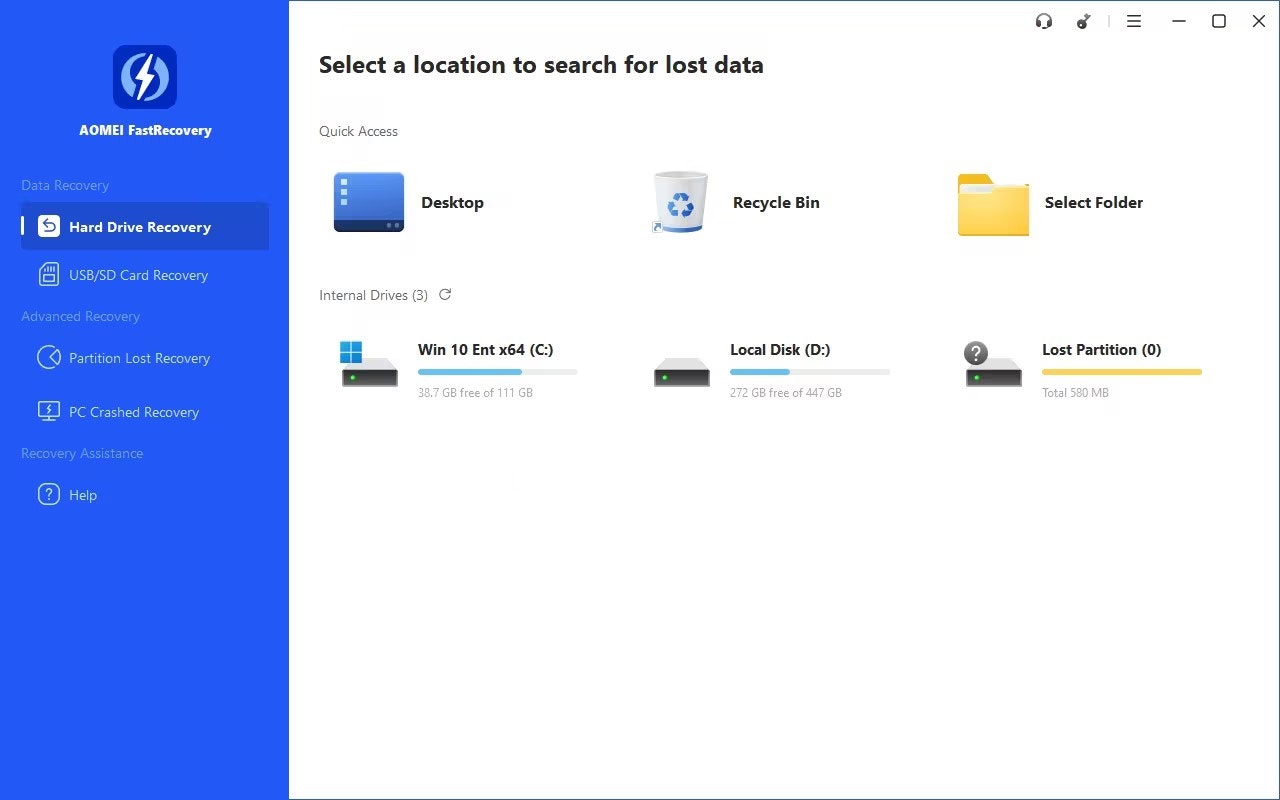The height and width of the screenshot is (800, 1280).
Task: Click the Help question-mark icon
Action: [x=49, y=494]
